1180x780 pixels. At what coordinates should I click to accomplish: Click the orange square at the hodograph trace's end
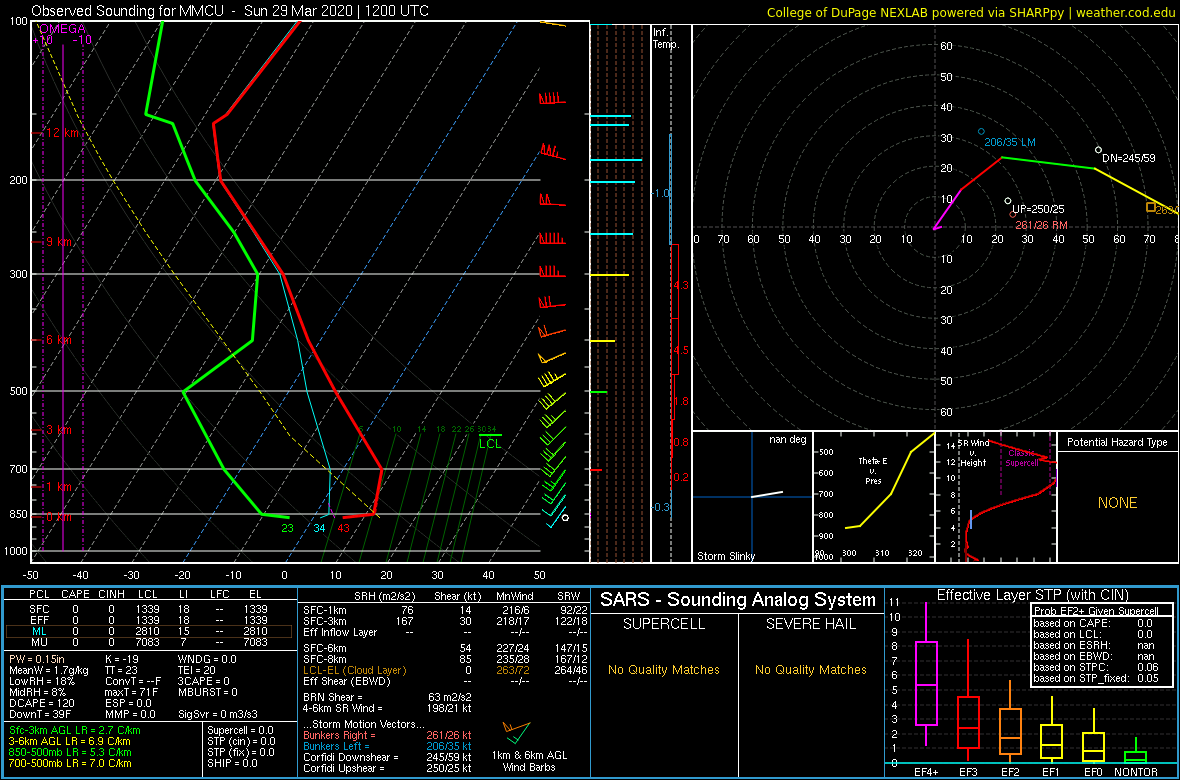click(1151, 207)
